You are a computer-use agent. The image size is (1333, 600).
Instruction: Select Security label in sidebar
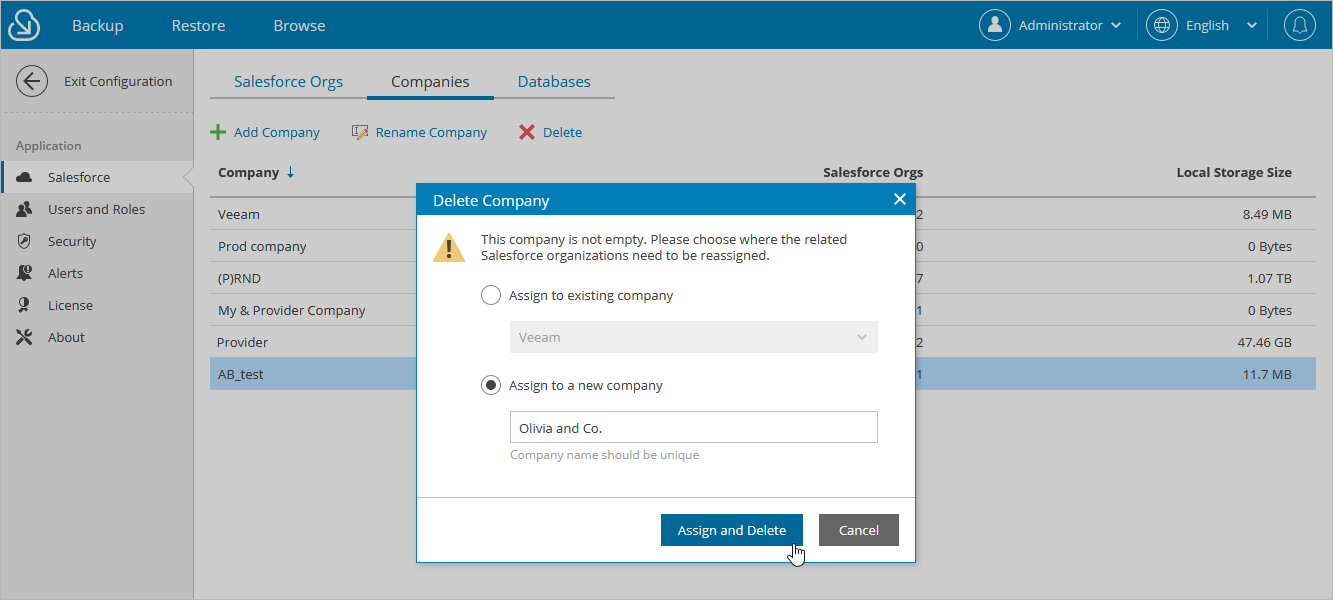pos(72,241)
